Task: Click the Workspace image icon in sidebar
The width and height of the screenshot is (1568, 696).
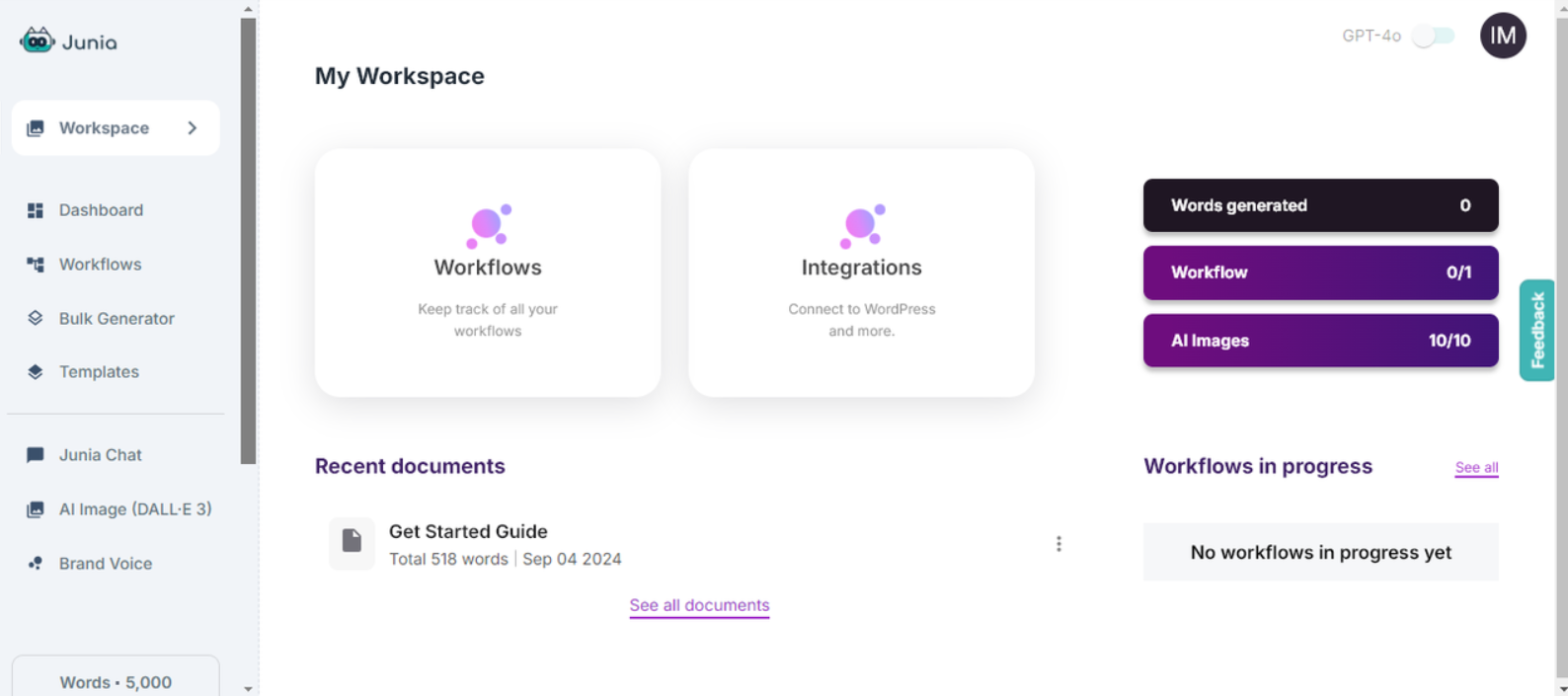Action: [36, 128]
